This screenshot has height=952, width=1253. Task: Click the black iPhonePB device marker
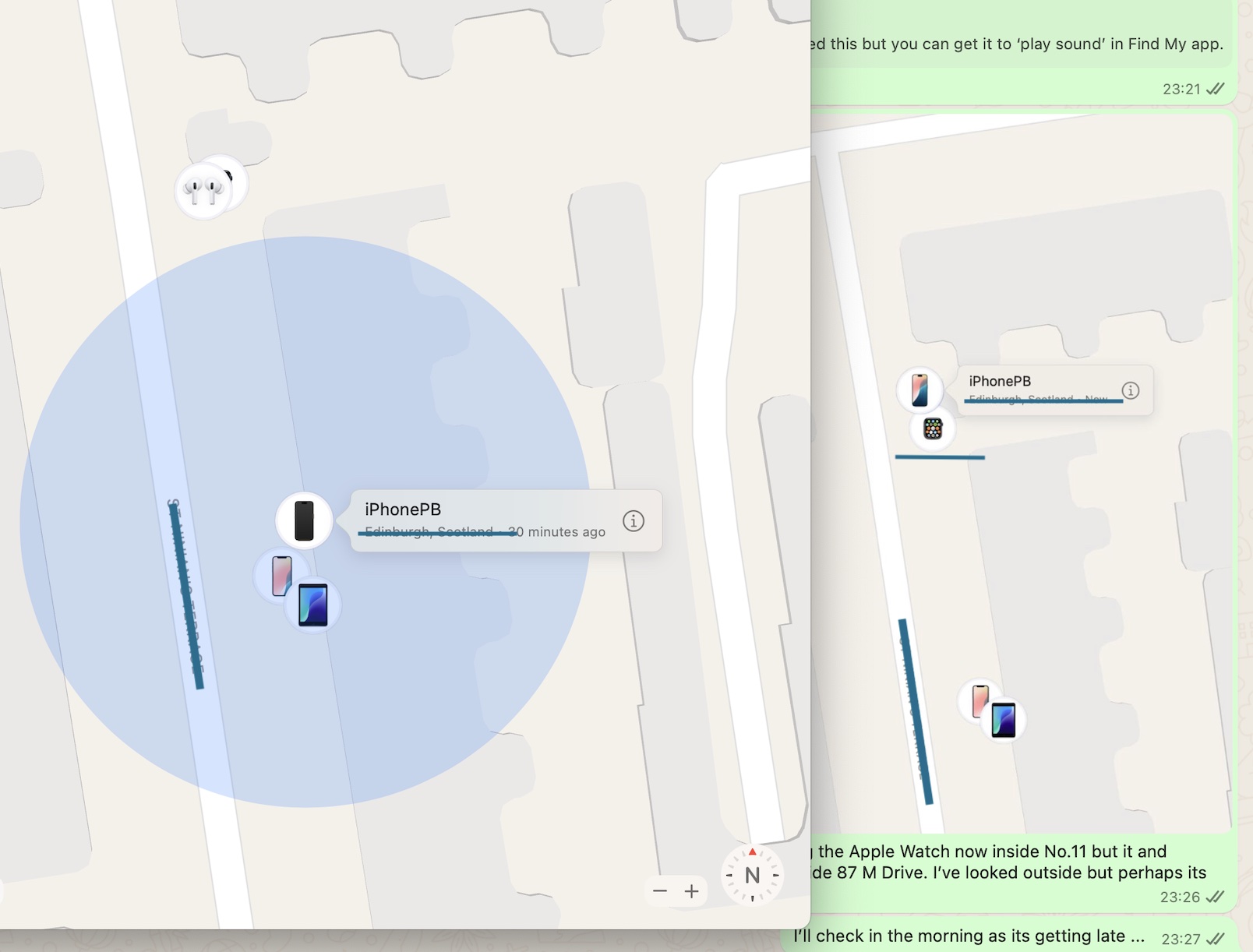click(x=304, y=520)
